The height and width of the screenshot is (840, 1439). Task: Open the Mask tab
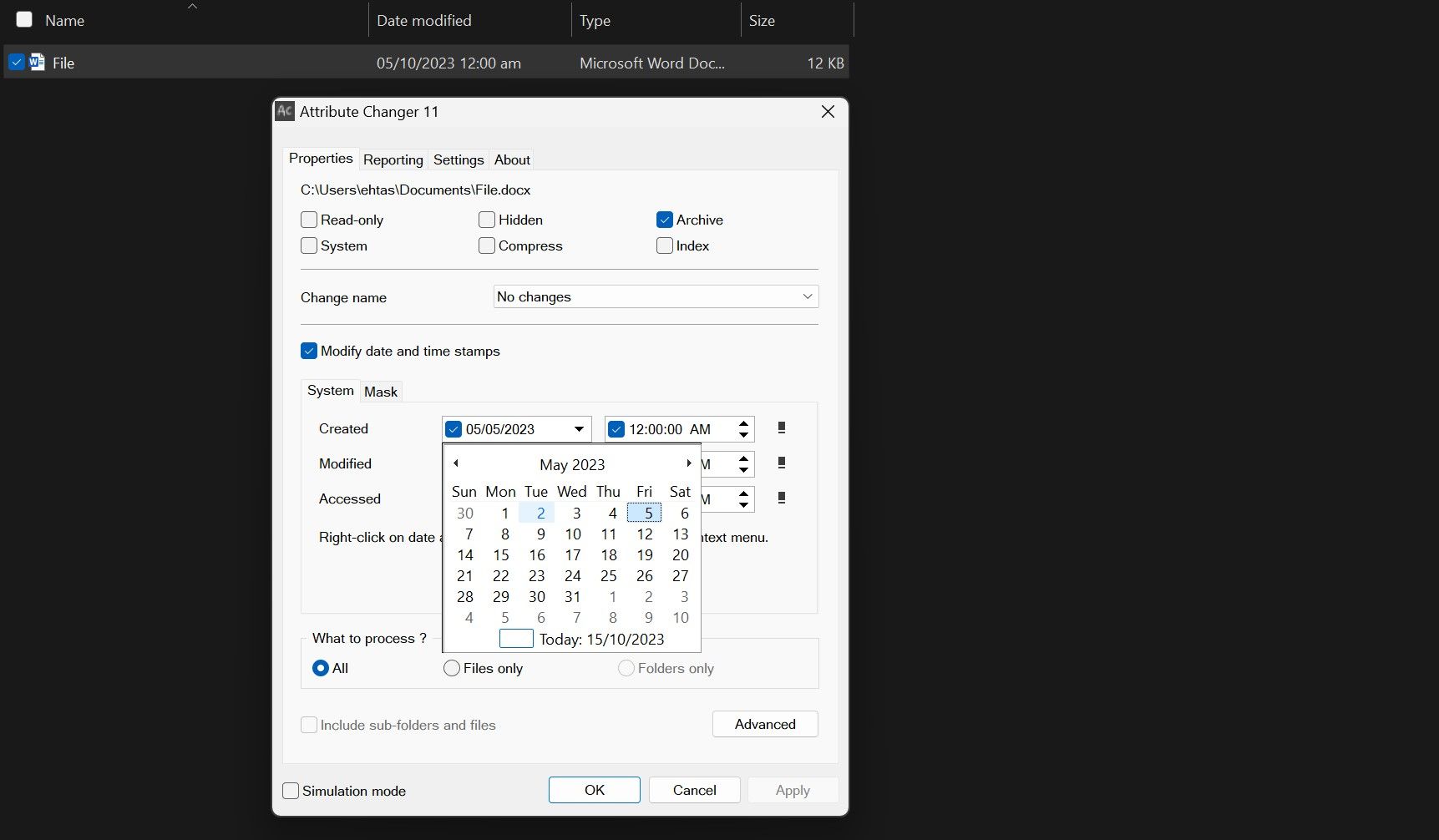click(x=381, y=392)
